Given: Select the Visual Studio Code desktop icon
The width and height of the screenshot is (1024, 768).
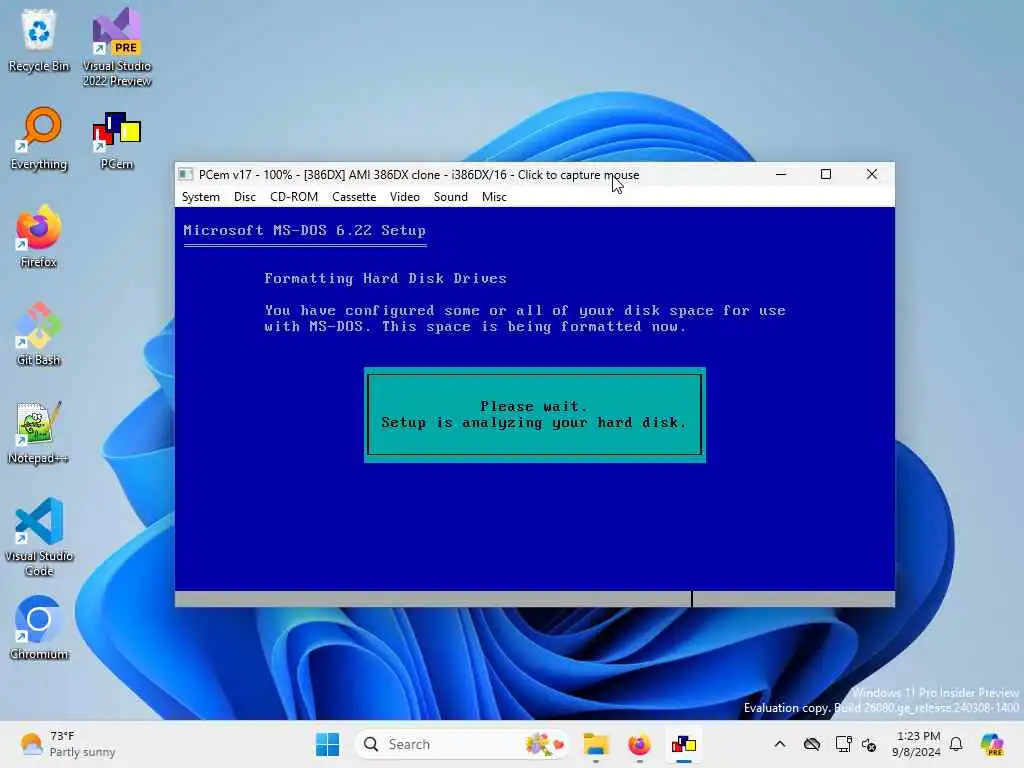Looking at the screenshot, I should (x=39, y=537).
